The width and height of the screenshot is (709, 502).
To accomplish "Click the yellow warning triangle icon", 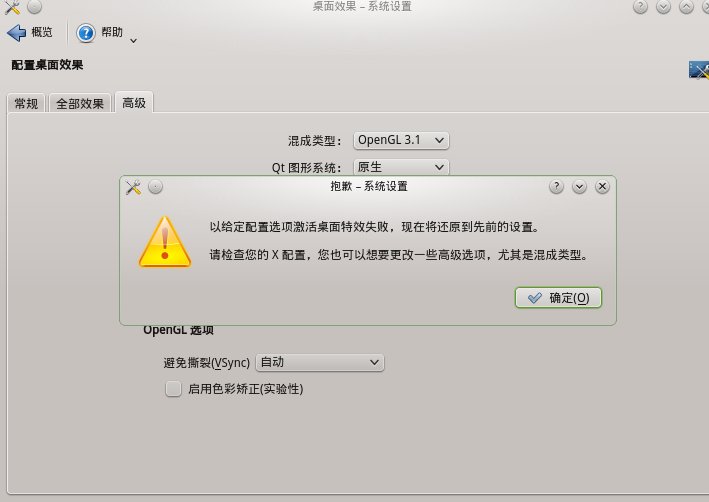I will click(x=165, y=242).
